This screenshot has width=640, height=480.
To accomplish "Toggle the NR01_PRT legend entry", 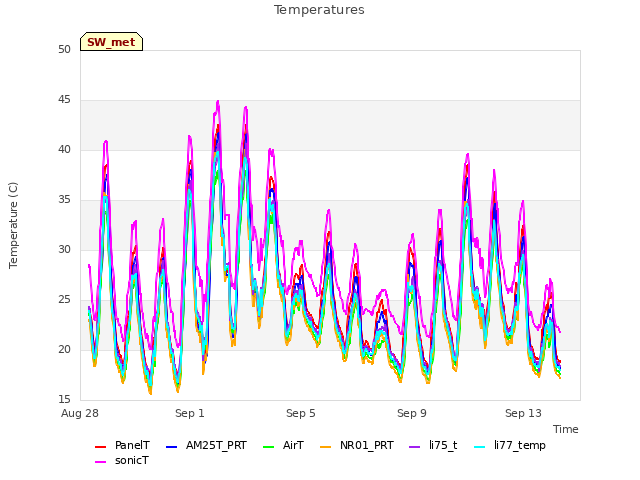I will (357, 445).
